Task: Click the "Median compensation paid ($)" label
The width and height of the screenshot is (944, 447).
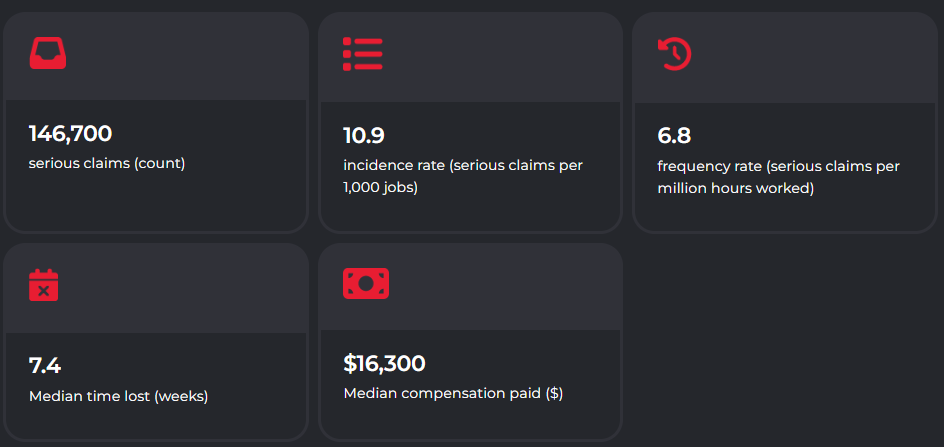Action: click(453, 393)
